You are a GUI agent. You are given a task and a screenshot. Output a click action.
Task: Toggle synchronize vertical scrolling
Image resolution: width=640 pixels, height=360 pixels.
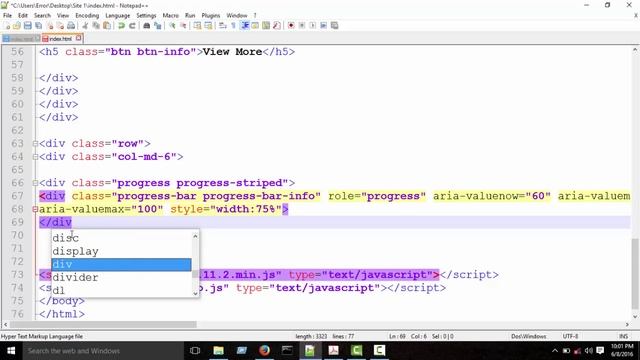198,26
